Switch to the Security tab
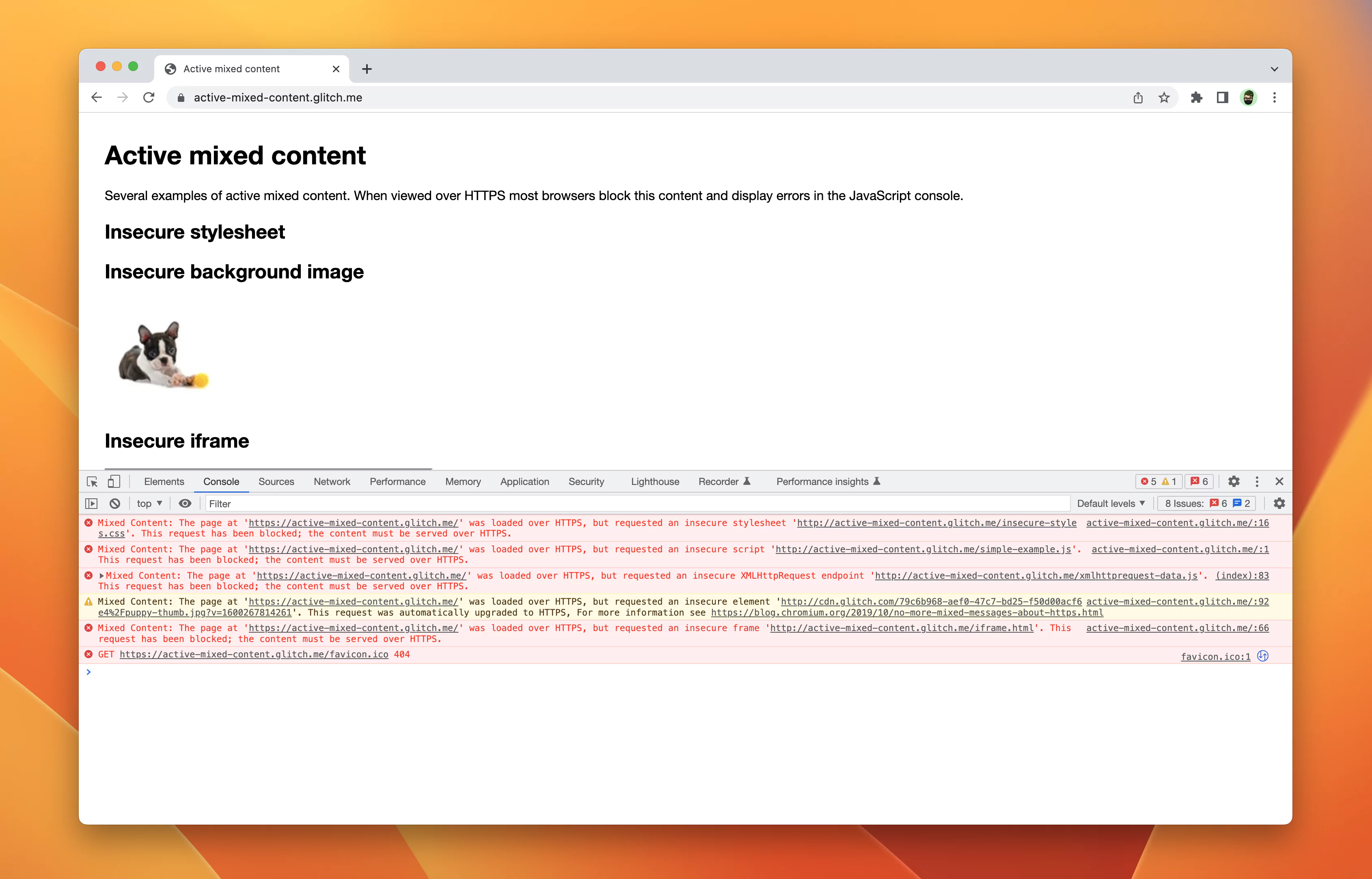This screenshot has width=1372, height=879. pyautogui.click(x=586, y=482)
